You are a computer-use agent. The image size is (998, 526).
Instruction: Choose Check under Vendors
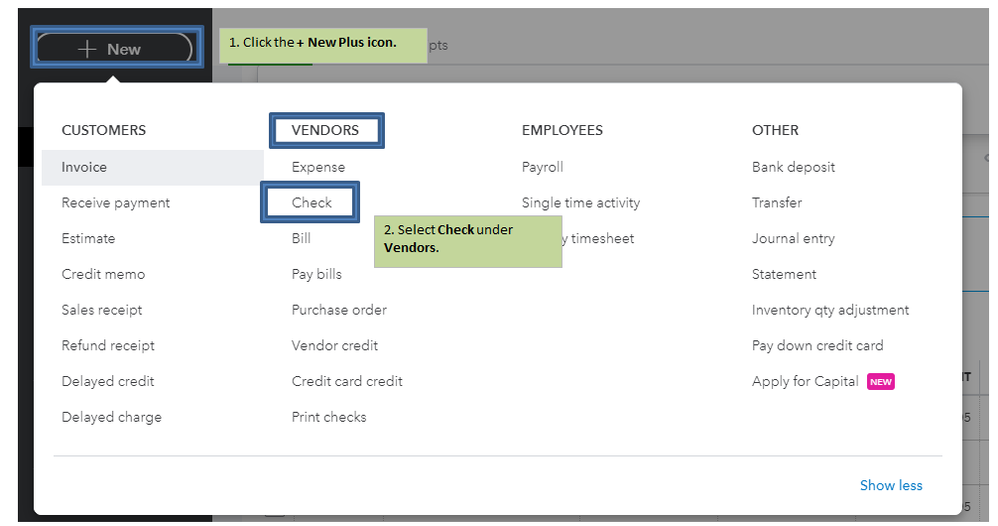[312, 203]
